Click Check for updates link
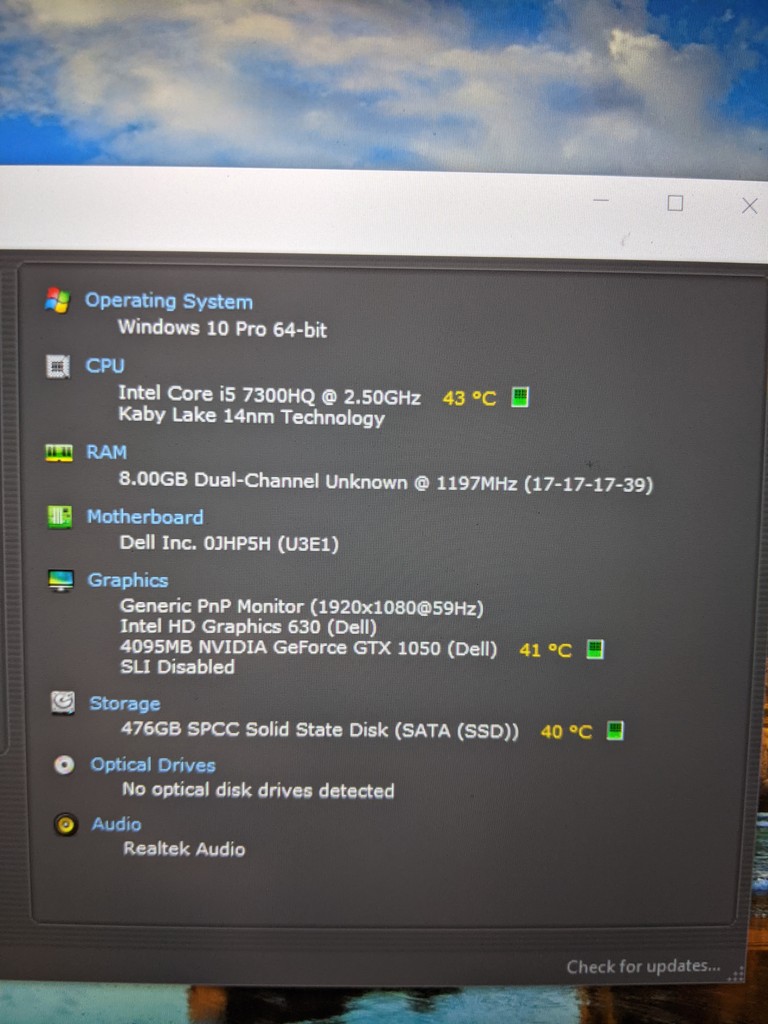The width and height of the screenshot is (768, 1024). coord(643,967)
